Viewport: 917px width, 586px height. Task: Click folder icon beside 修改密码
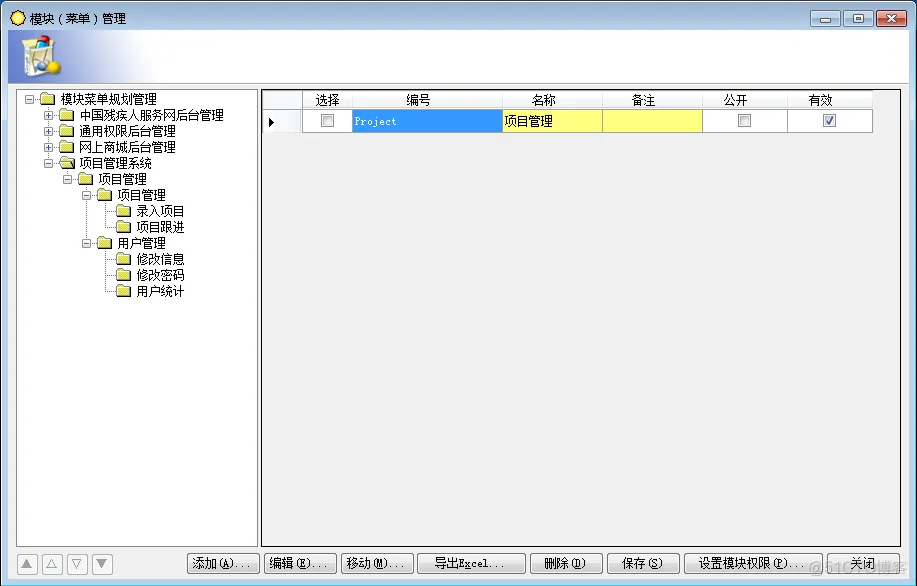[123, 274]
